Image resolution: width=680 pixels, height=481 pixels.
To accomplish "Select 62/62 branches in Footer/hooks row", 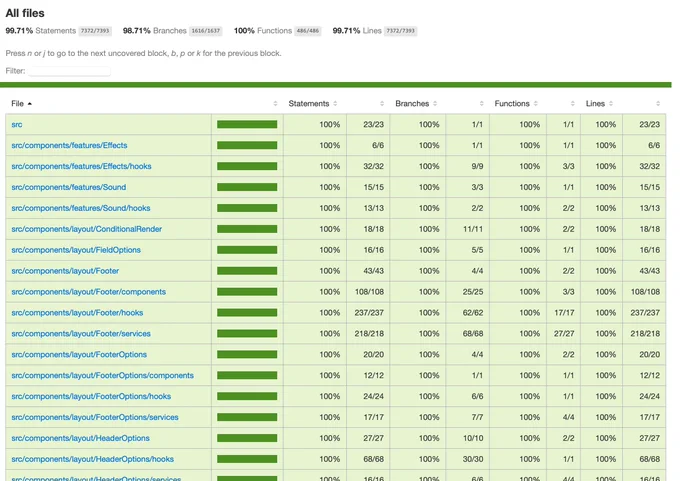I will click(x=473, y=313).
